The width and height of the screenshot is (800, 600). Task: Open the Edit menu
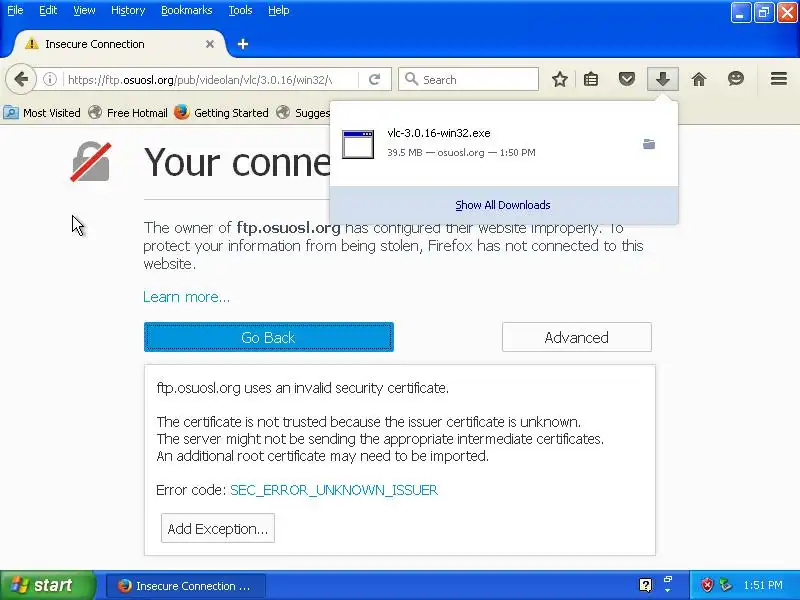click(48, 10)
